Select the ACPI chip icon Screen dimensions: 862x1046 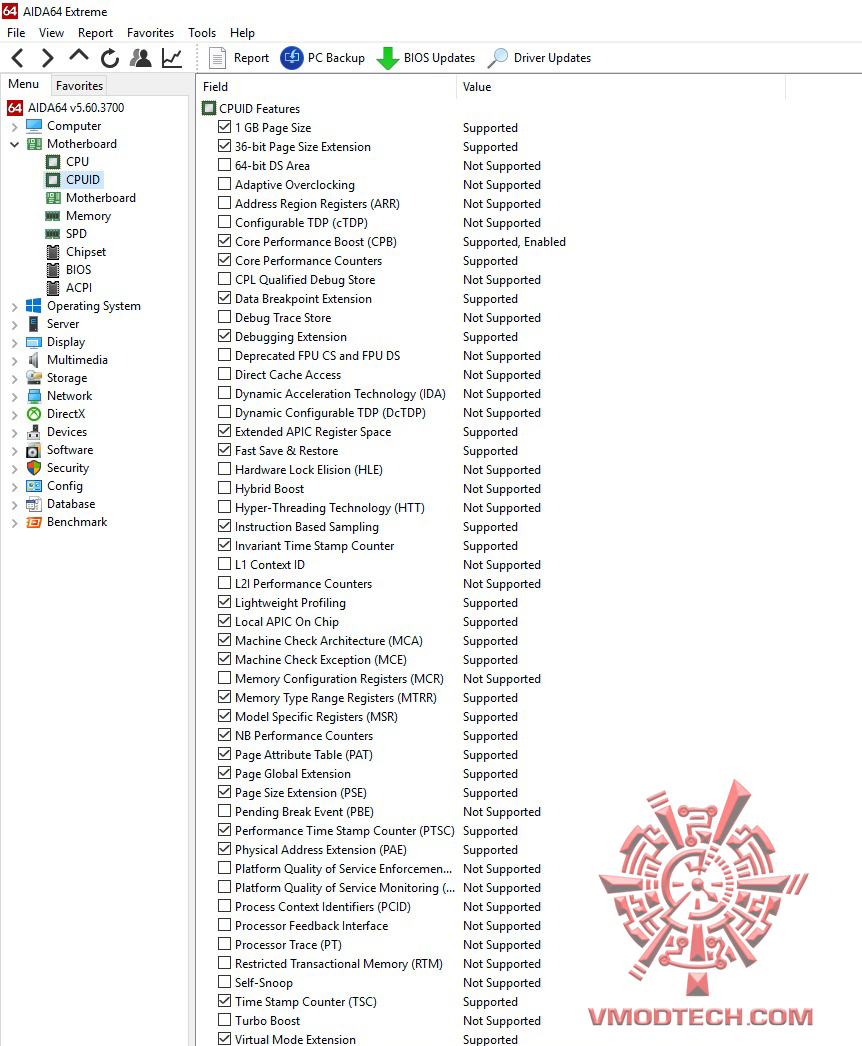point(53,288)
